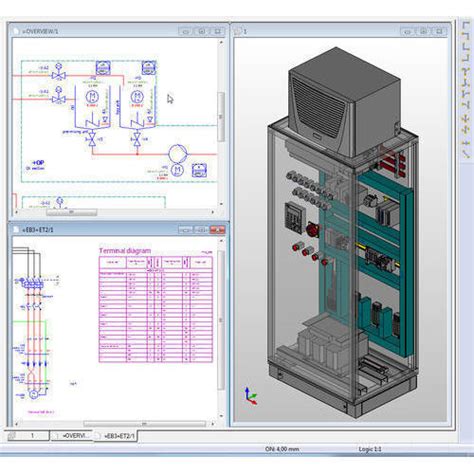Select the cross junction connection tool

pos(466,118)
